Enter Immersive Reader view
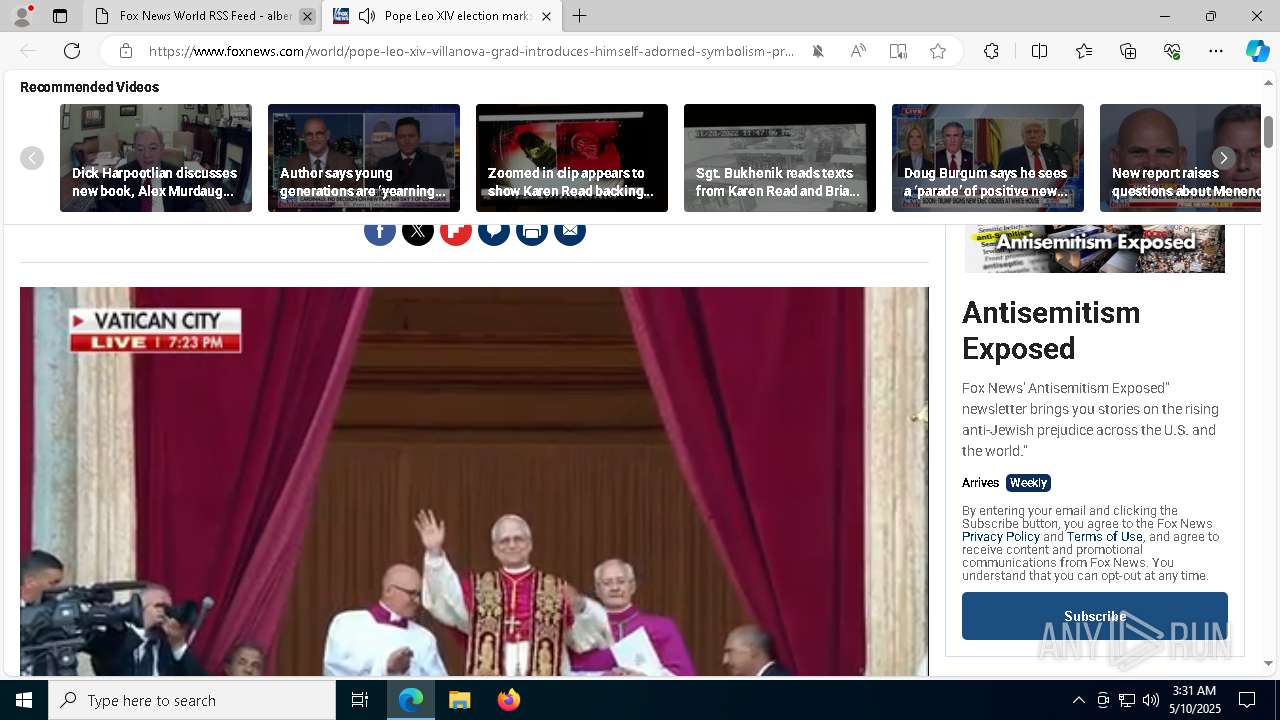 click(x=898, y=51)
